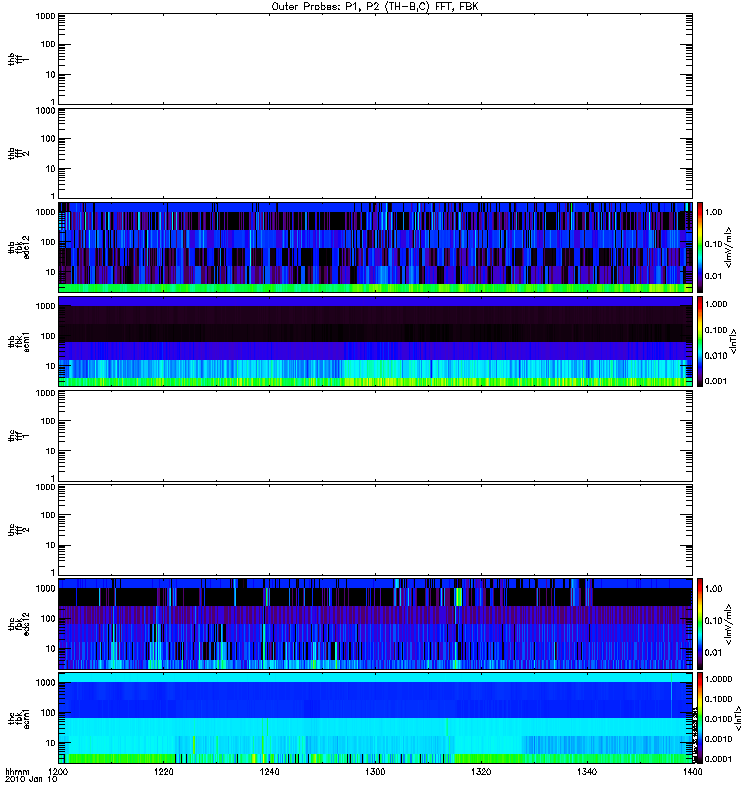The width and height of the screenshot is (750, 800).
Task: Click the '1200' time axis label
Action: pyautogui.click(x=58, y=771)
